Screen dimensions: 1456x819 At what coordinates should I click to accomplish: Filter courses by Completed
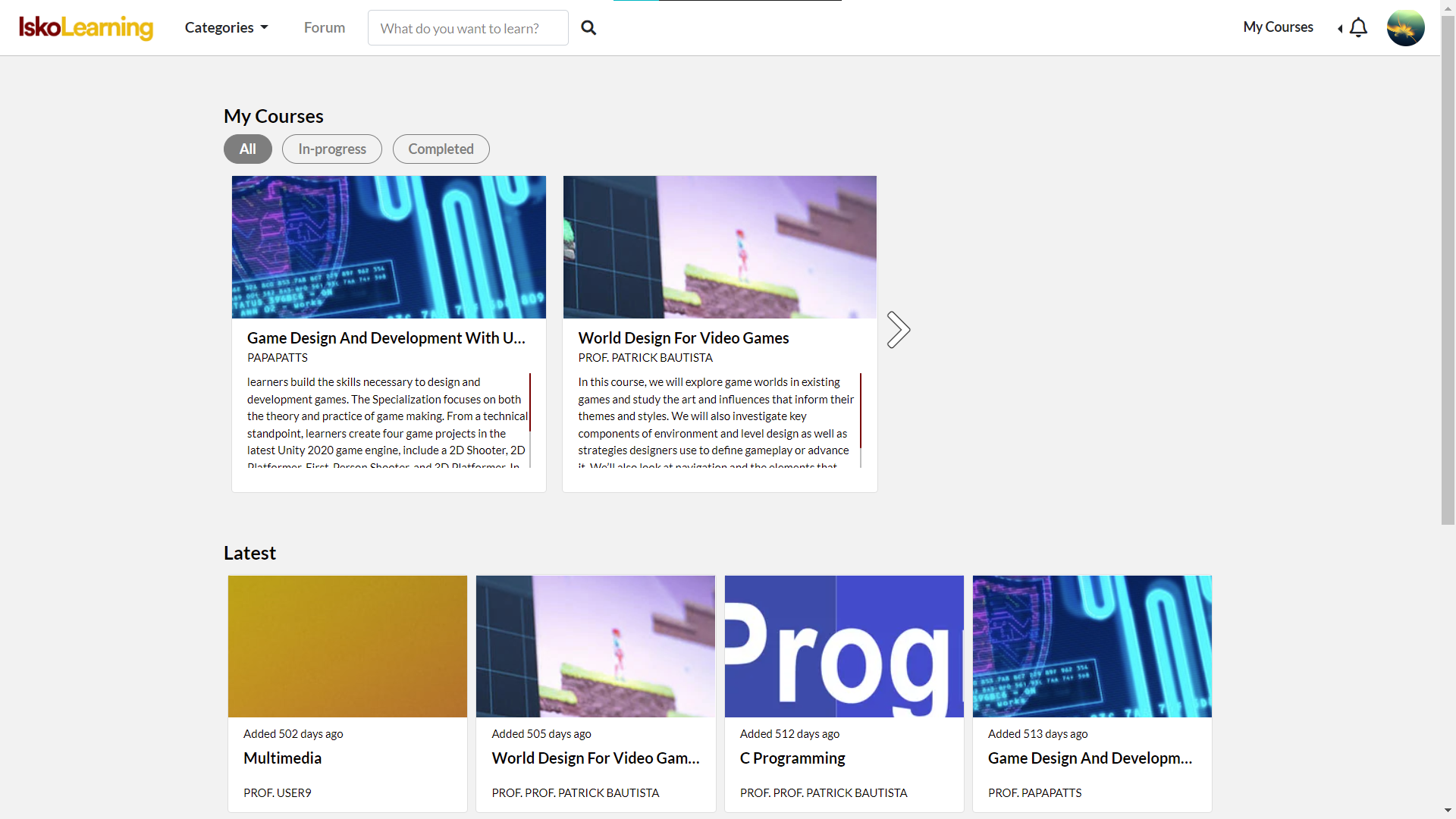[x=441, y=149]
